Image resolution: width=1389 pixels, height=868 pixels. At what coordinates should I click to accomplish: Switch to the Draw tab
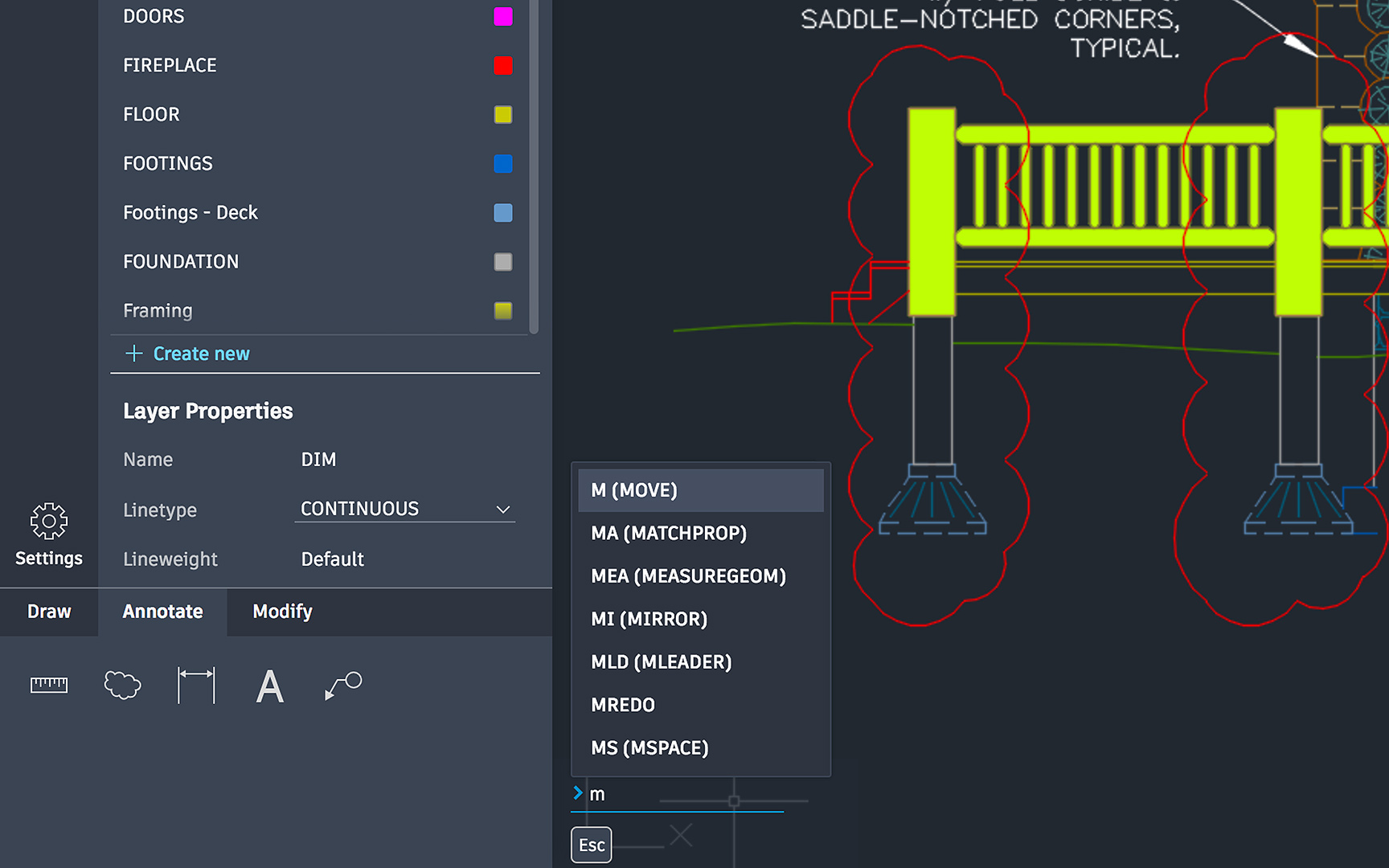(49, 612)
